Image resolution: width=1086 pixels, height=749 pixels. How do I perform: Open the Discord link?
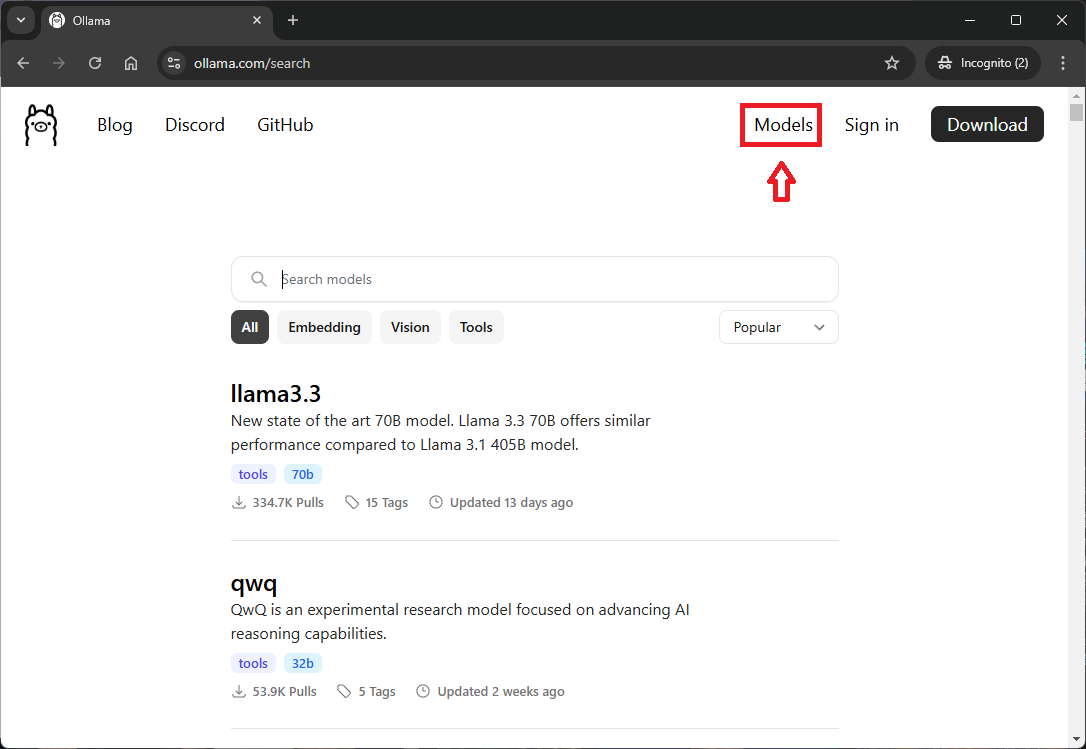[x=195, y=125]
